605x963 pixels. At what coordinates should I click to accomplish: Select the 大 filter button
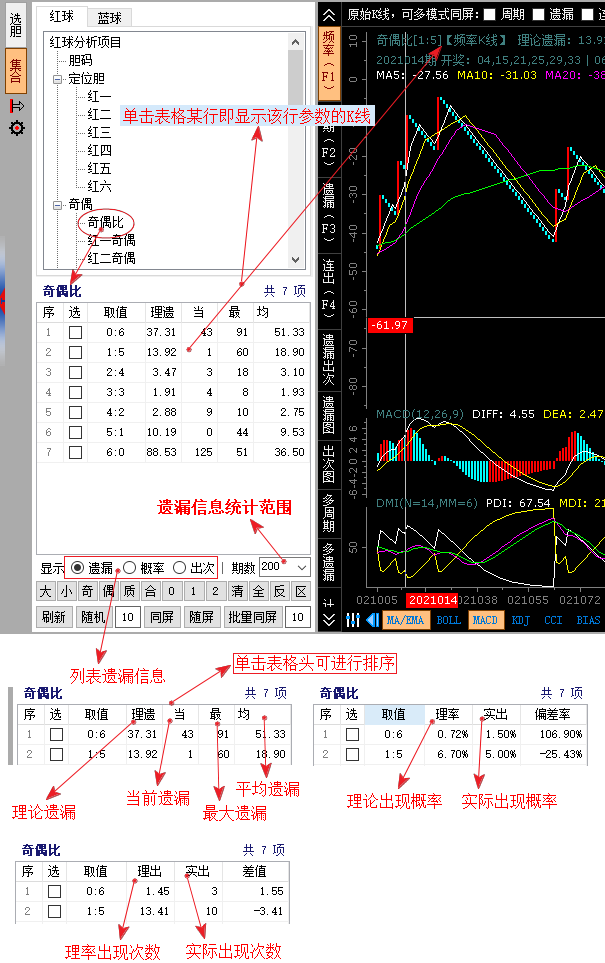46,592
